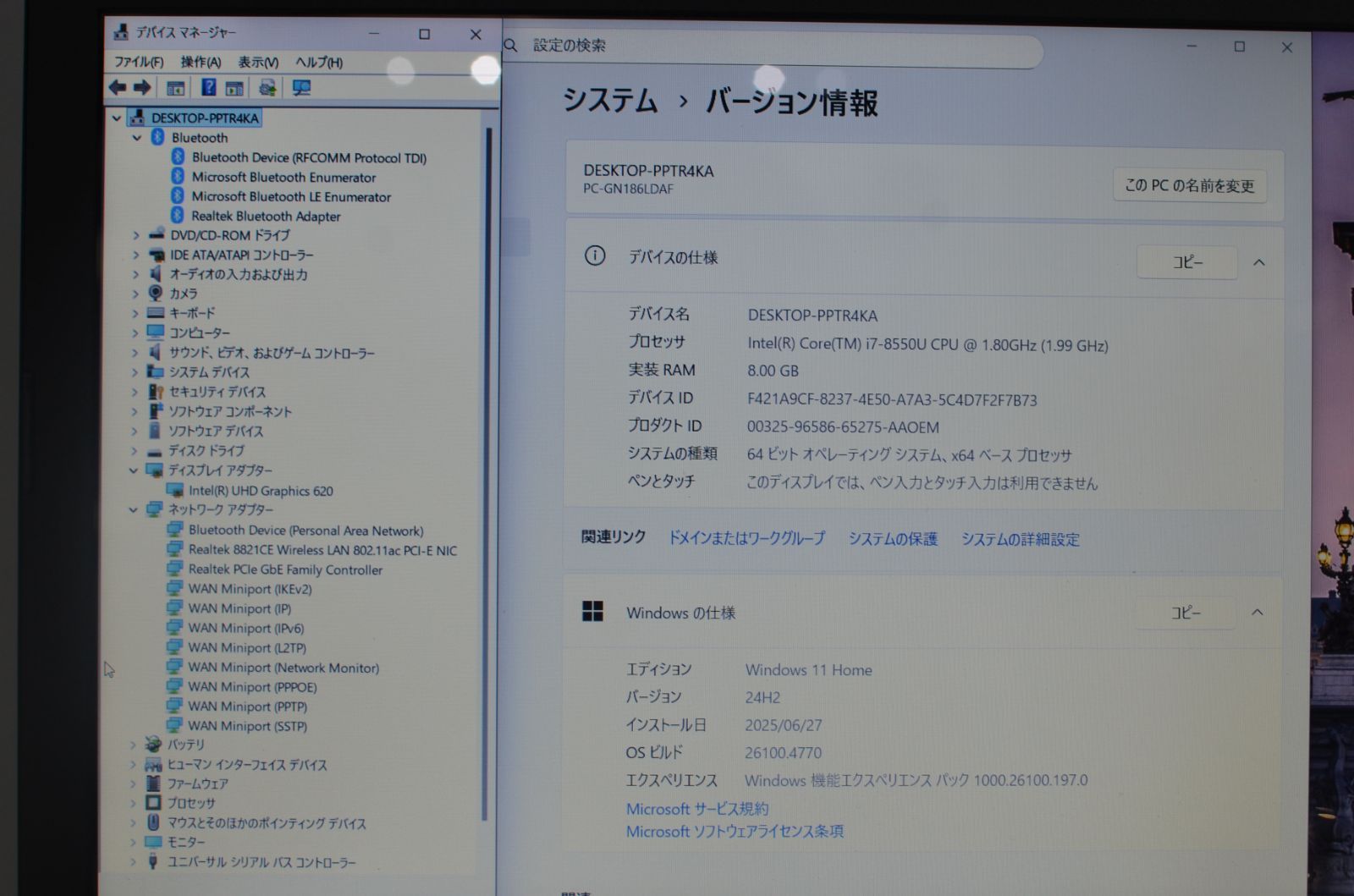Click the Forward arrow in Device Manager toolbar
This screenshot has width=1354, height=896.
click(142, 87)
